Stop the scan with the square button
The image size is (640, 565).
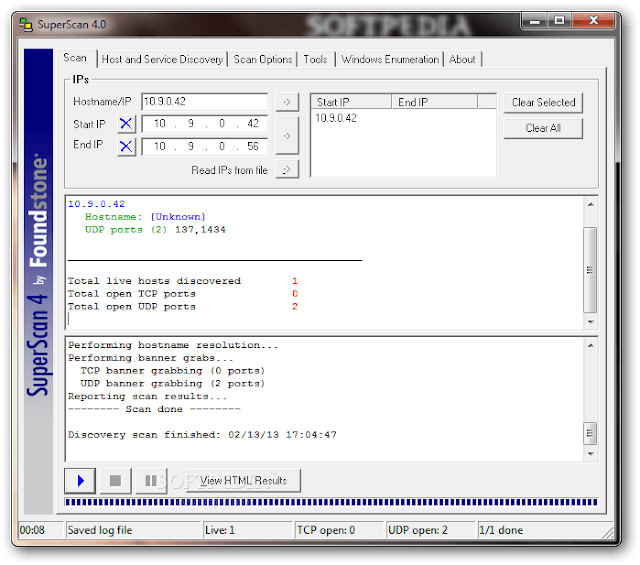tap(115, 480)
